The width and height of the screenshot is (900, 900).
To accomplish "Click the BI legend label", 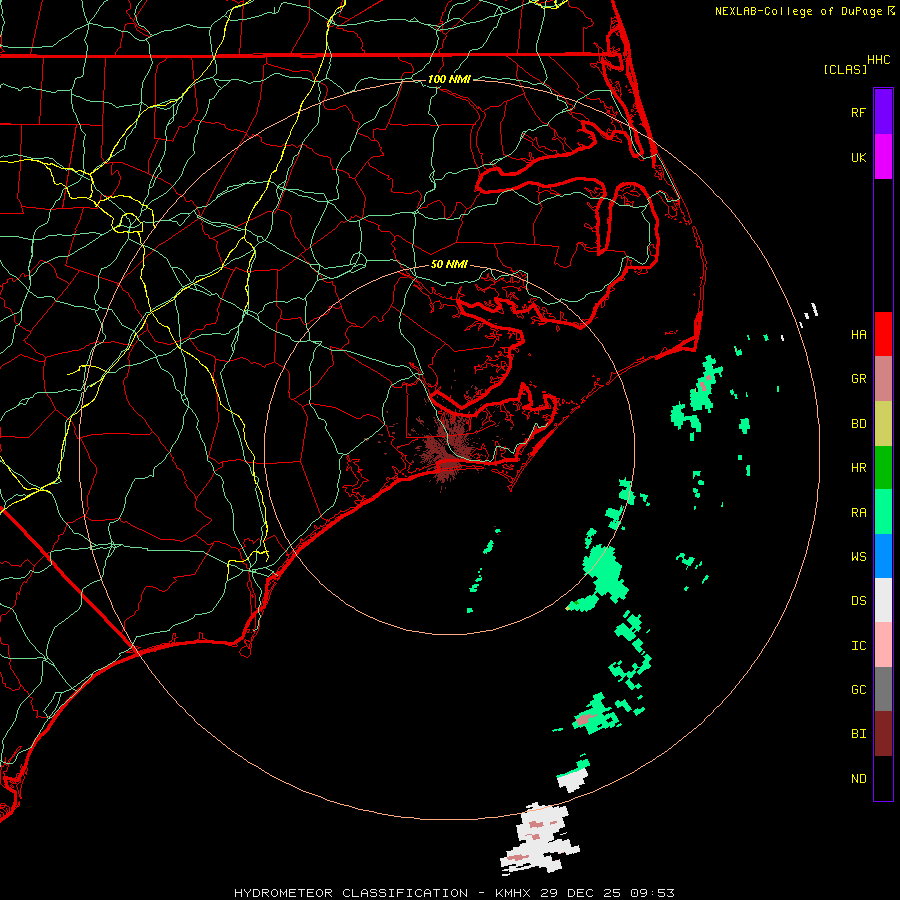I will point(858,734).
